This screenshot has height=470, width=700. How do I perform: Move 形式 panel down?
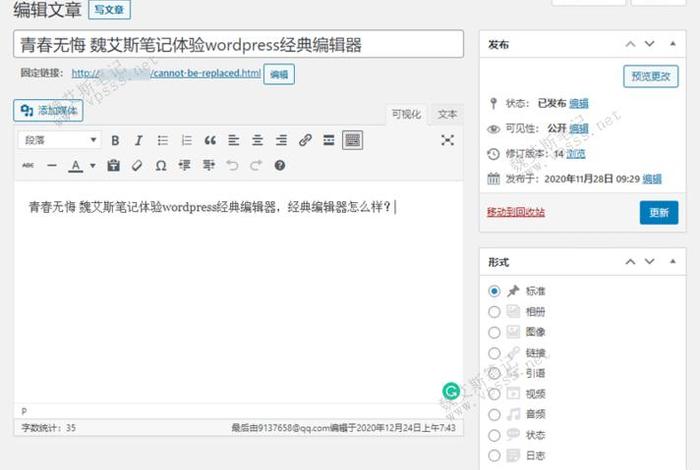coord(650,262)
